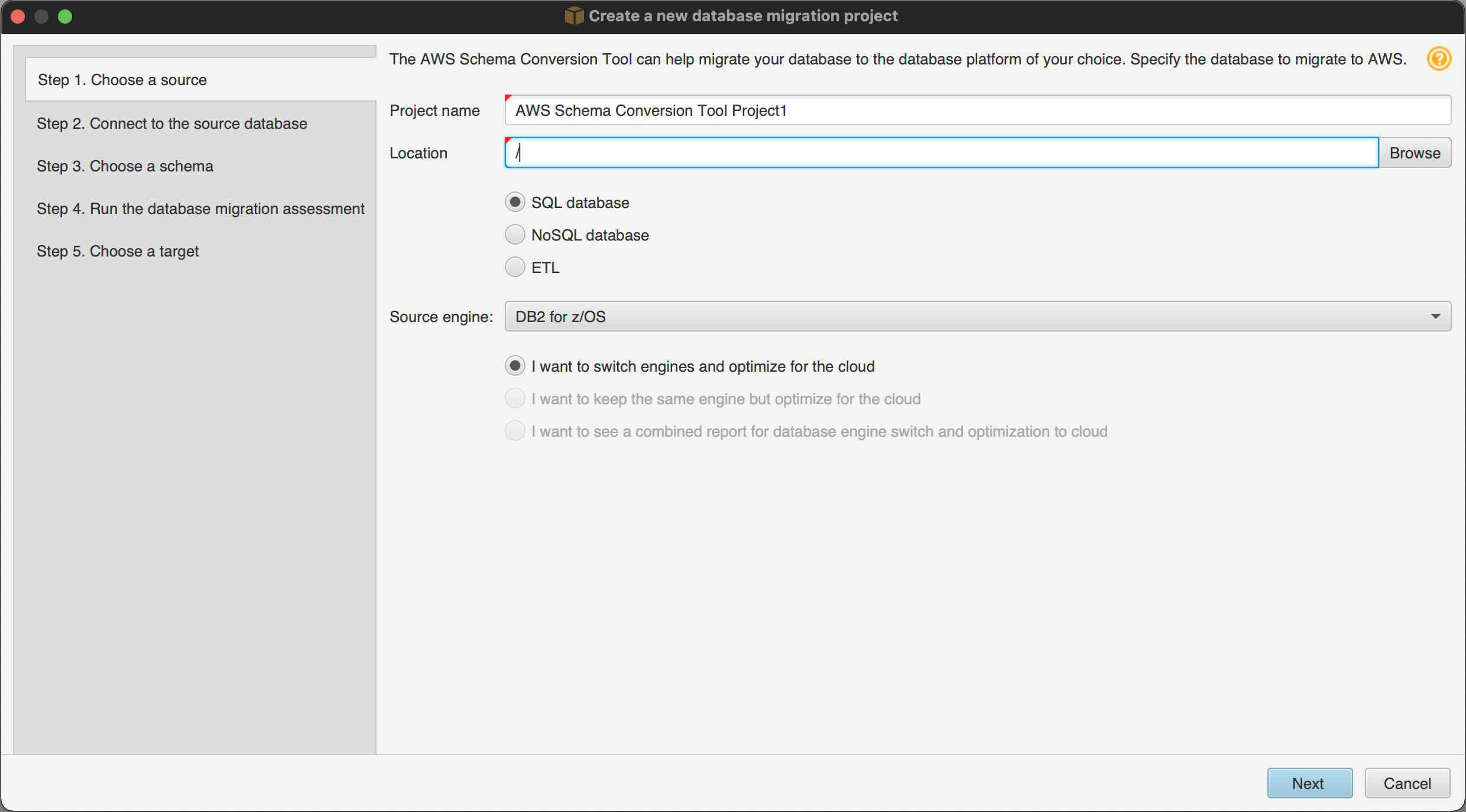This screenshot has height=812, width=1466.
Task: Choose the ETL radio button
Action: click(x=515, y=268)
